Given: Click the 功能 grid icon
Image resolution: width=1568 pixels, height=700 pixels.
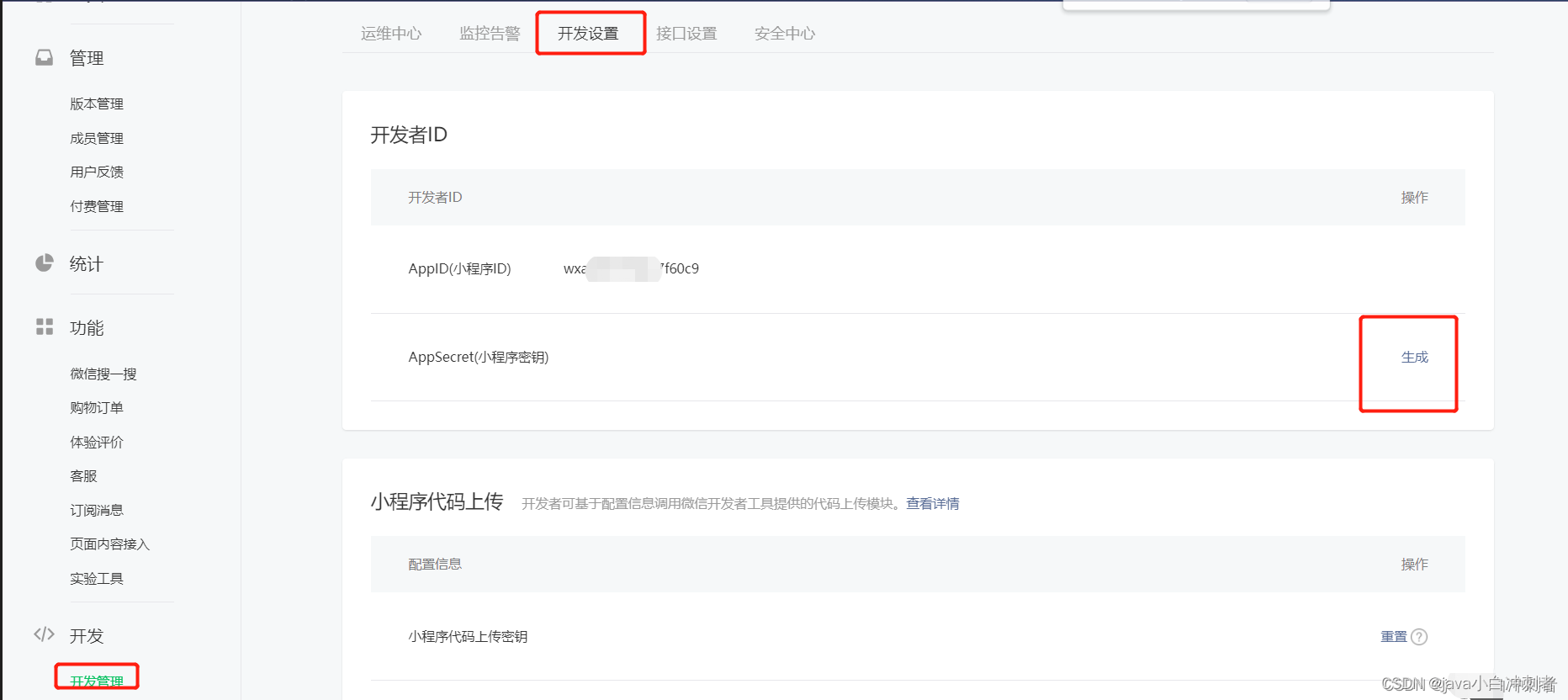Looking at the screenshot, I should point(45,326).
